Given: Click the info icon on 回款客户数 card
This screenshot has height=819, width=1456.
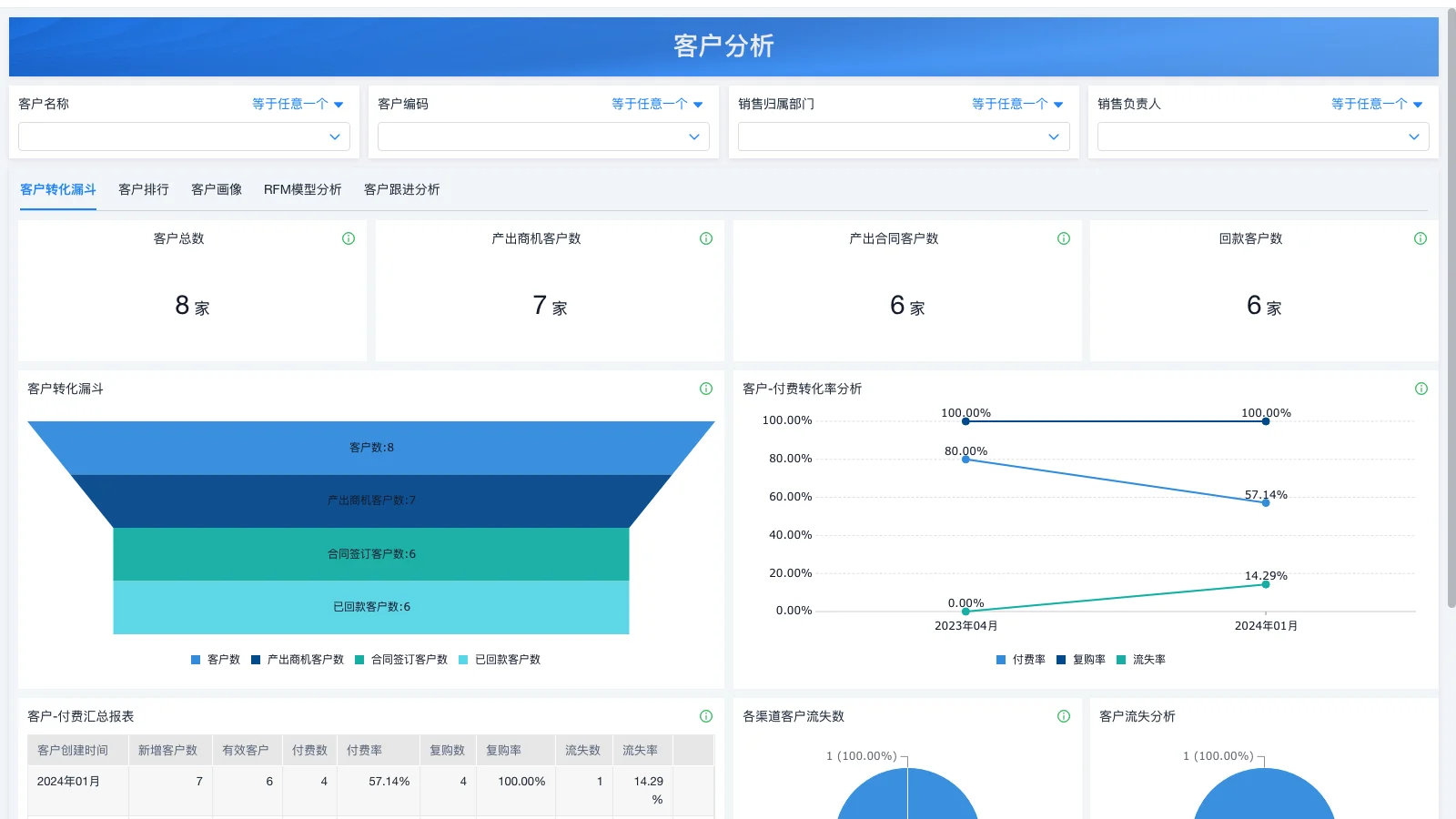Looking at the screenshot, I should (1421, 238).
